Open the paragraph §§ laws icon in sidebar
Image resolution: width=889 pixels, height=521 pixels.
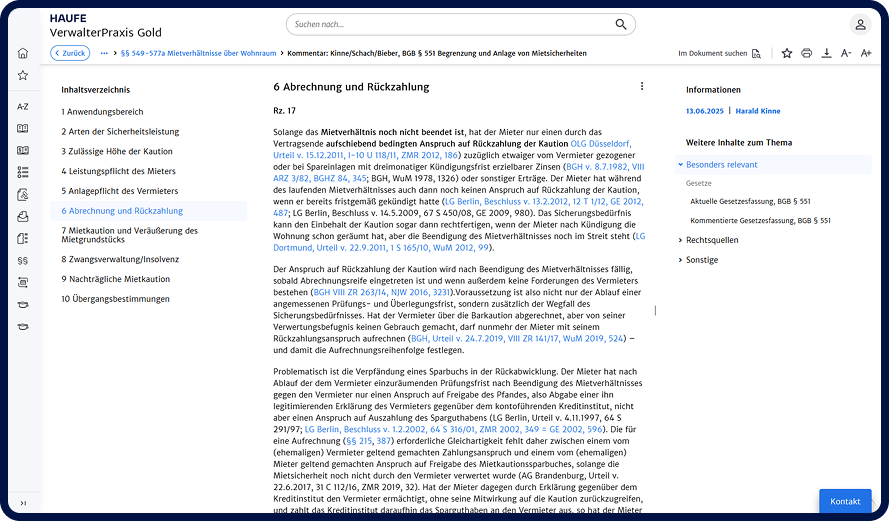23,260
